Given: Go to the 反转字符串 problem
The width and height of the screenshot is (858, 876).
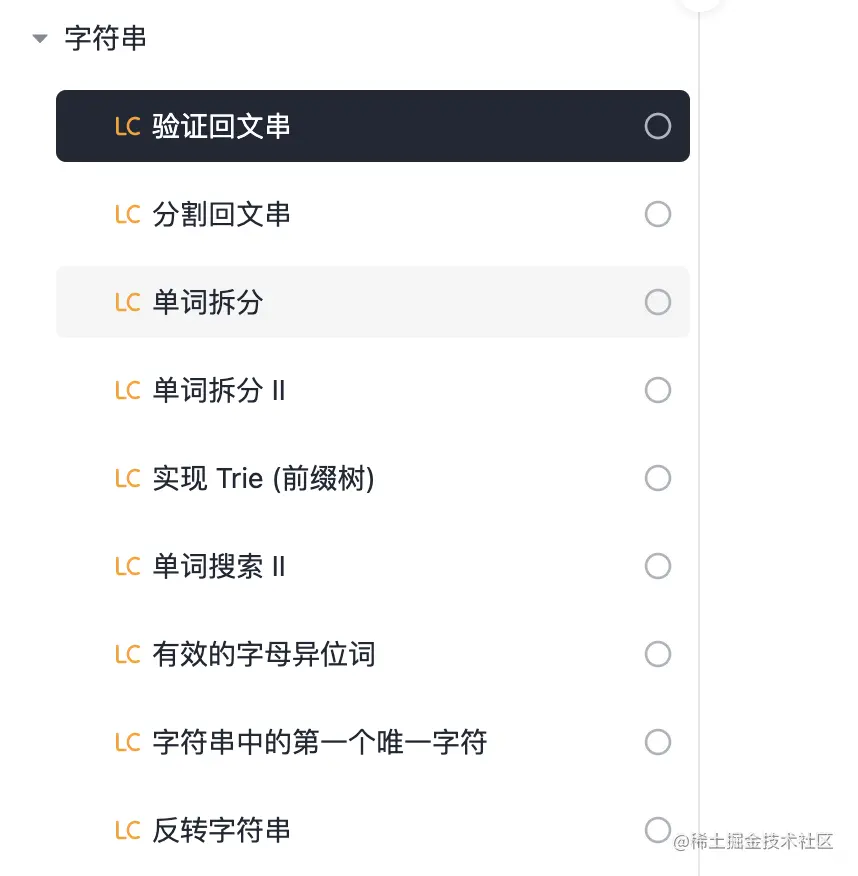Looking at the screenshot, I should click(222, 831).
